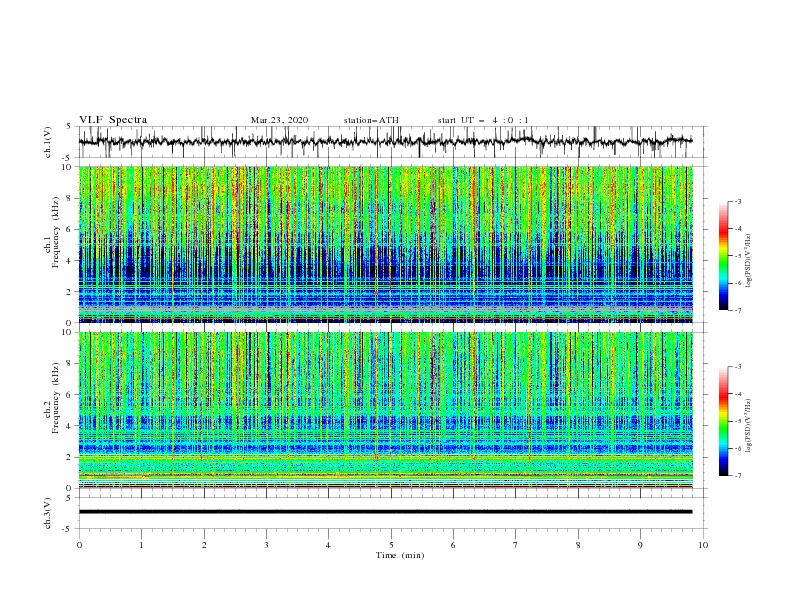Click the "-7" tick on ch.1 color bar

click(x=737, y=310)
